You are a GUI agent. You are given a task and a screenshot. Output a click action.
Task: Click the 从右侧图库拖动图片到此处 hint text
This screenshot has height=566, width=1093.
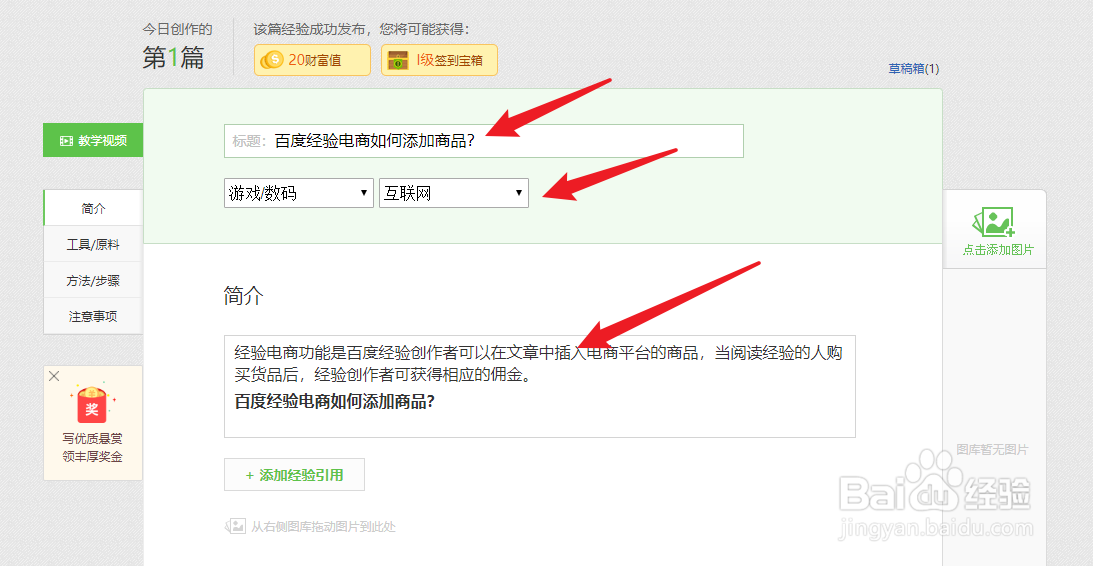pos(323,527)
